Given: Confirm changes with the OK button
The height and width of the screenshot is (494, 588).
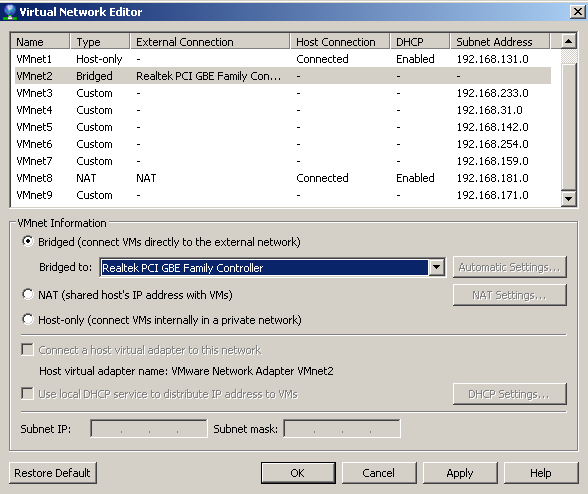Looking at the screenshot, I should 298,473.
